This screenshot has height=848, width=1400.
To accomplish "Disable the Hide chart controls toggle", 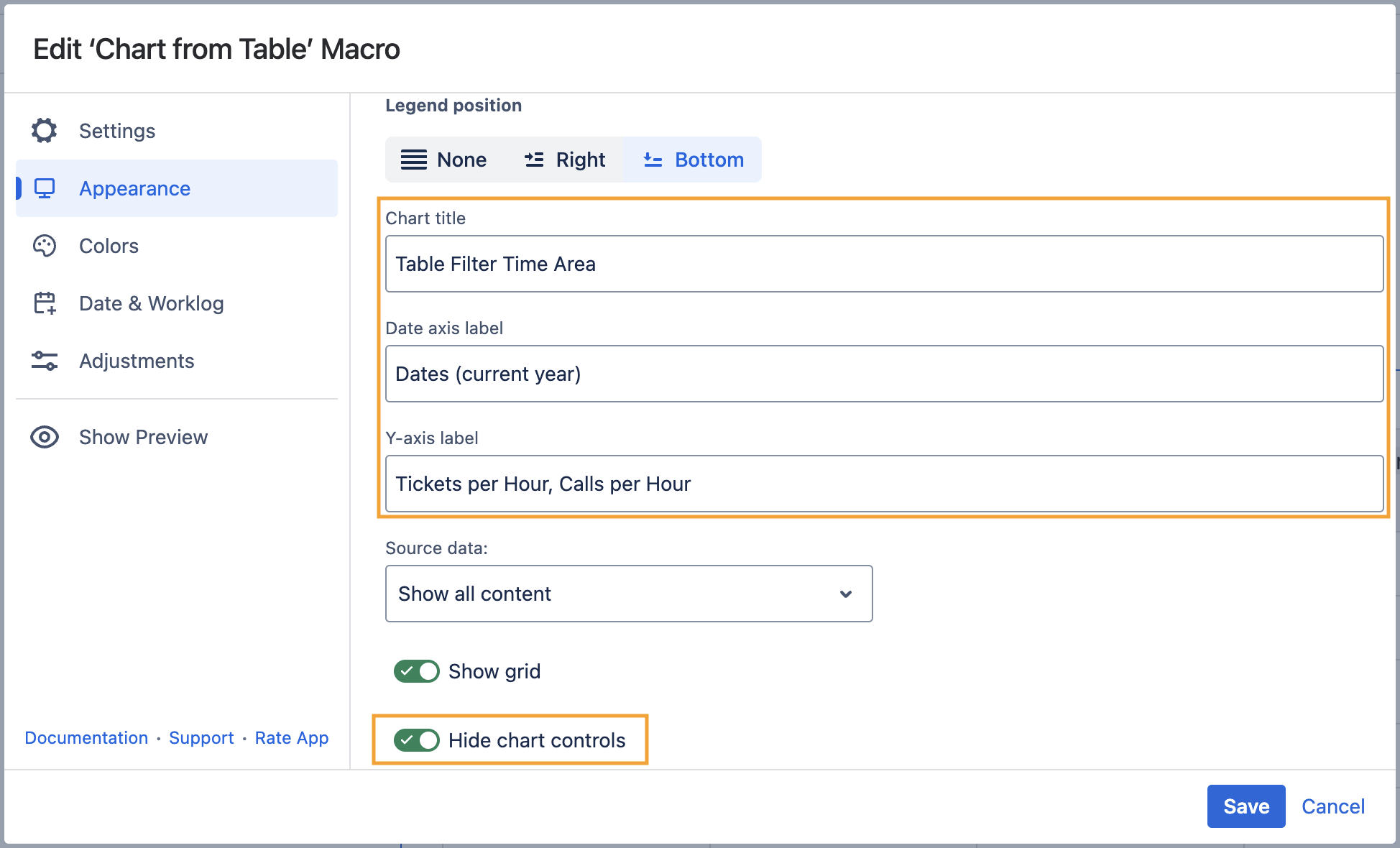I will 416,740.
